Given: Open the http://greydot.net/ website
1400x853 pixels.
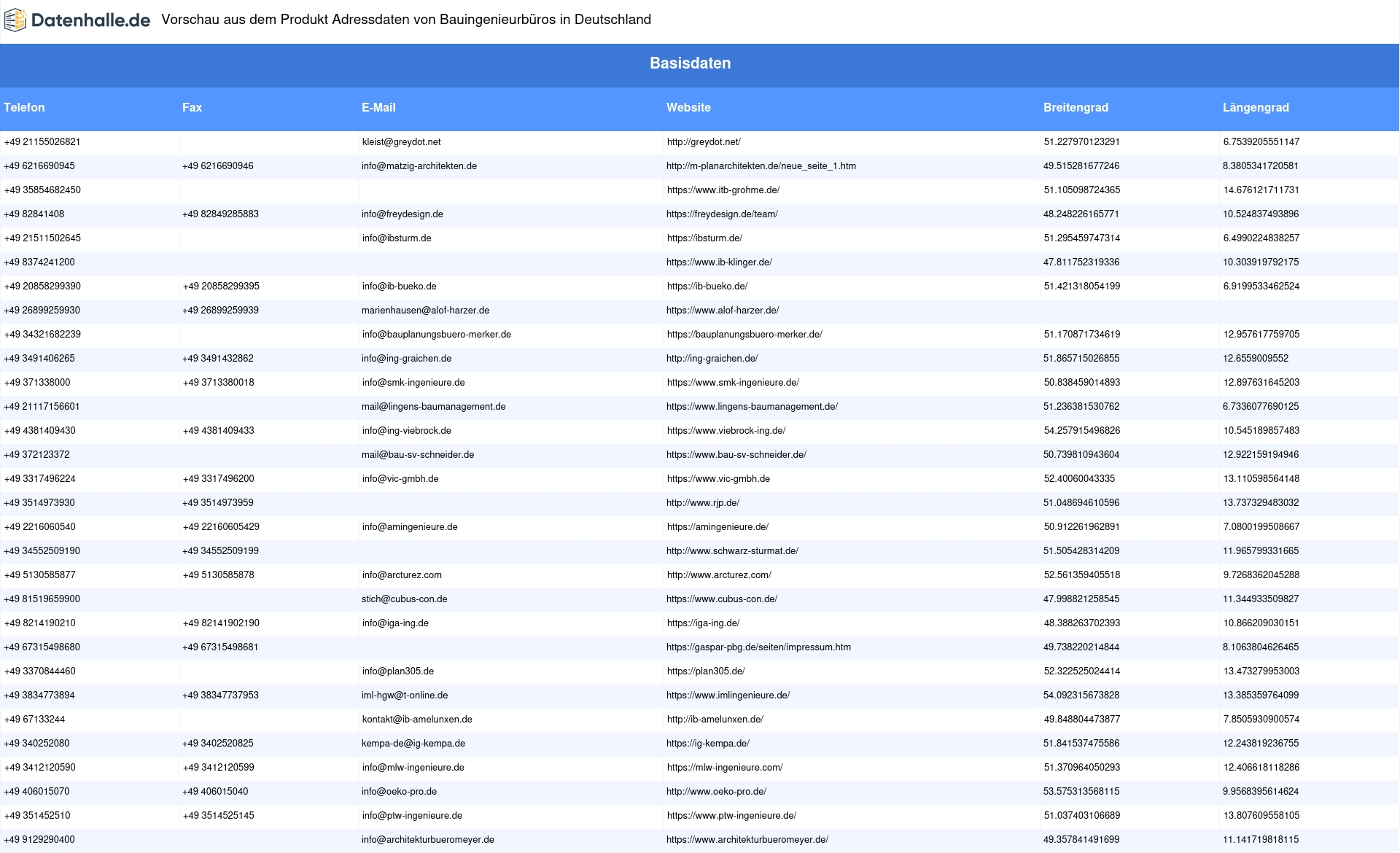Looking at the screenshot, I should (x=704, y=142).
